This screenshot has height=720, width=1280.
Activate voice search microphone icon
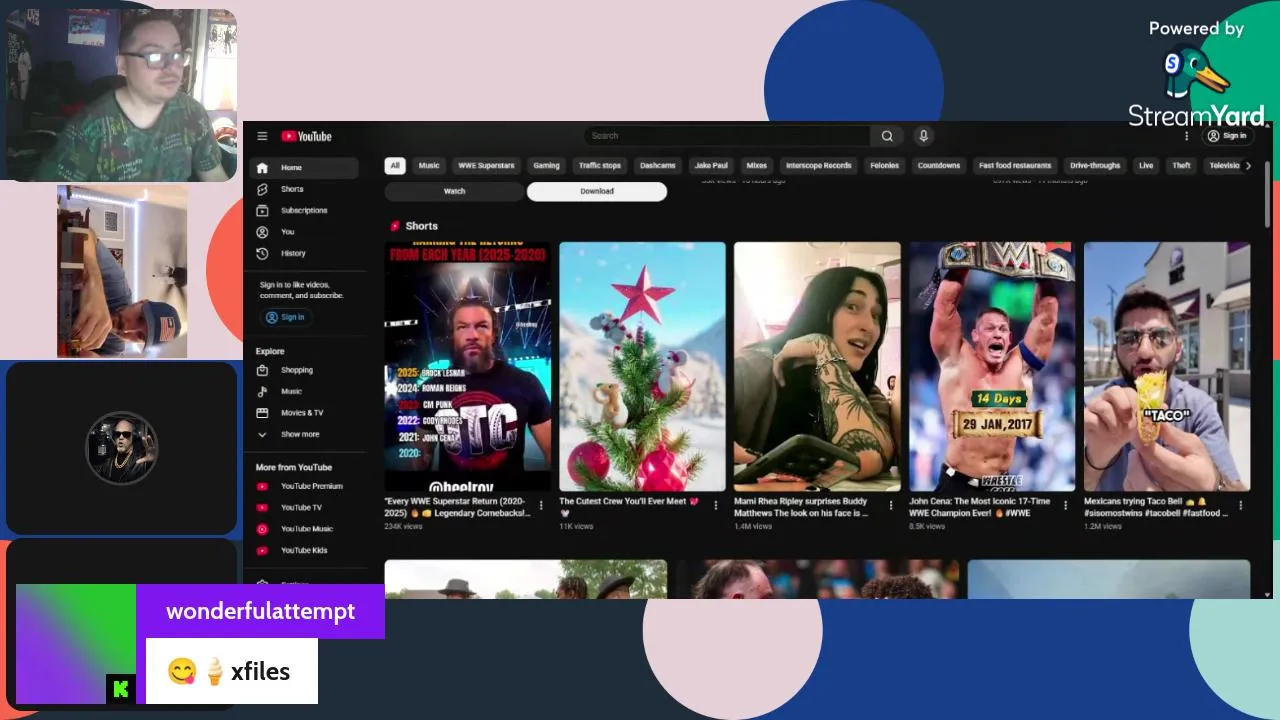tap(923, 136)
